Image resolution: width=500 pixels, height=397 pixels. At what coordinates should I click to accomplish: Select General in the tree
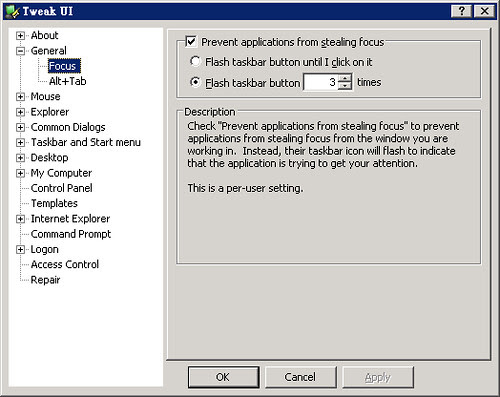tap(48, 51)
